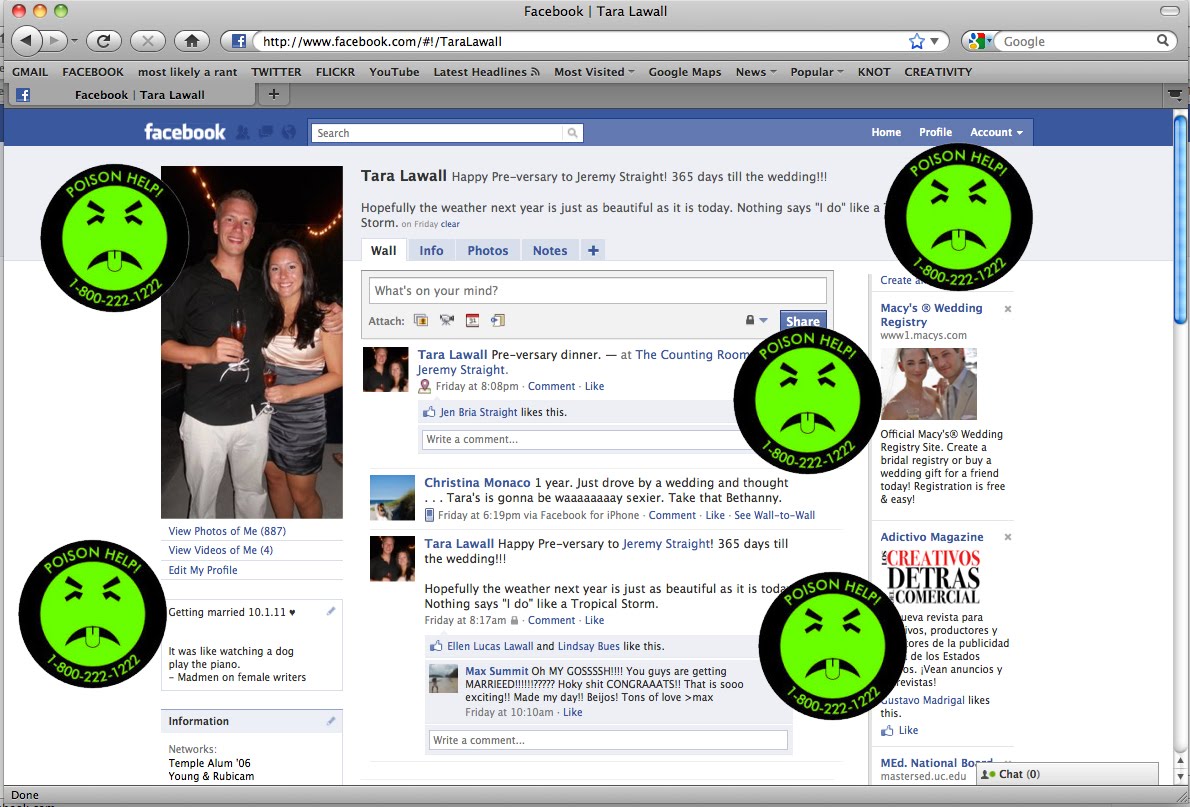Expand the Most Visited bookmarks menu
This screenshot has height=807, width=1190.
(594, 71)
